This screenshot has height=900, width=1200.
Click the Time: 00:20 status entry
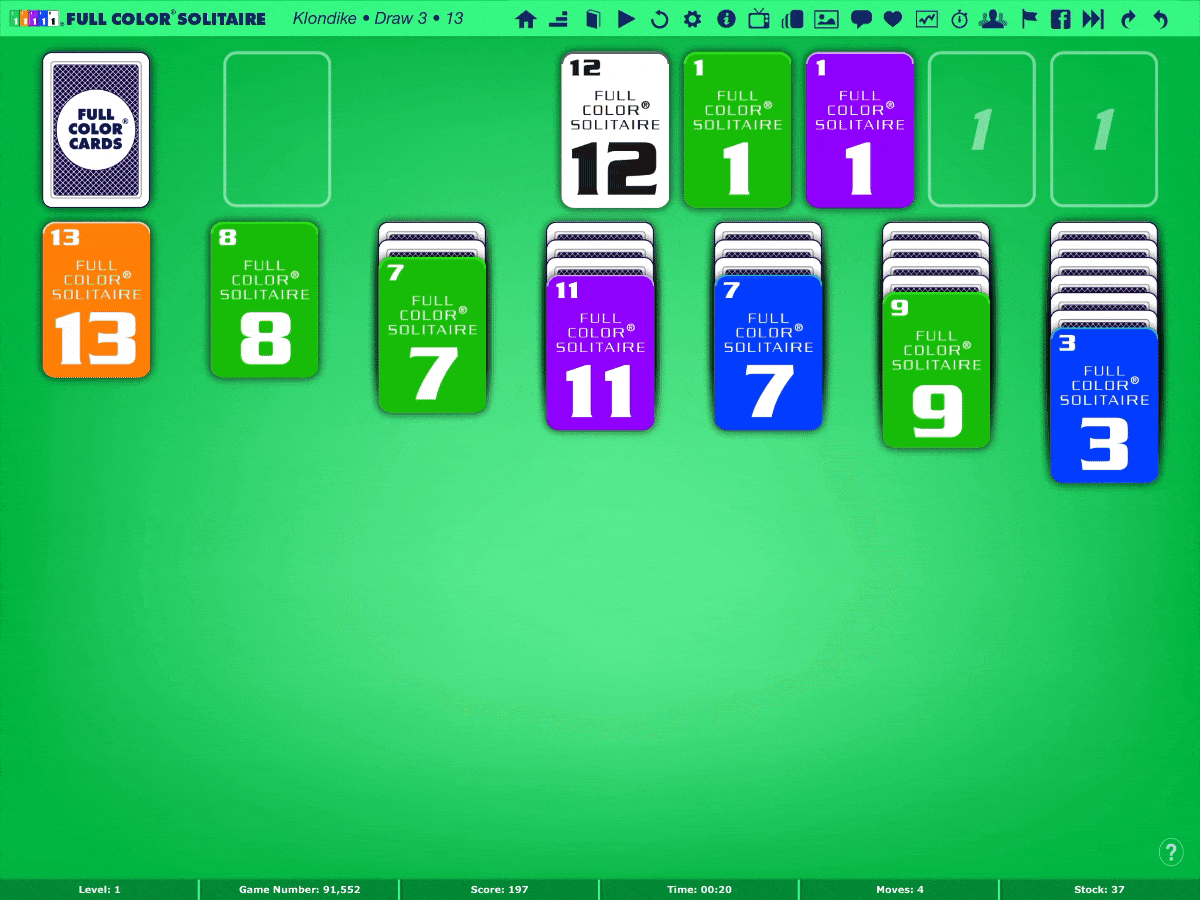tap(699, 889)
